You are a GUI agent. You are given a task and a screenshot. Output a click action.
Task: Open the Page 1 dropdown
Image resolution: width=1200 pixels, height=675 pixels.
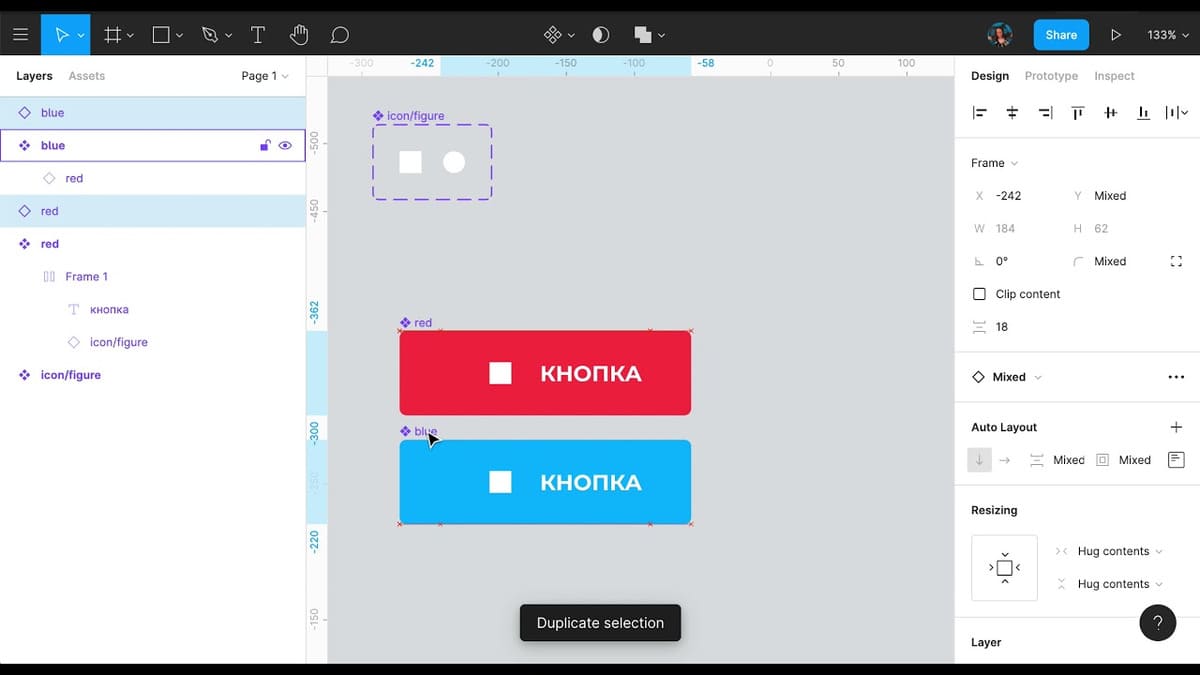coord(264,76)
